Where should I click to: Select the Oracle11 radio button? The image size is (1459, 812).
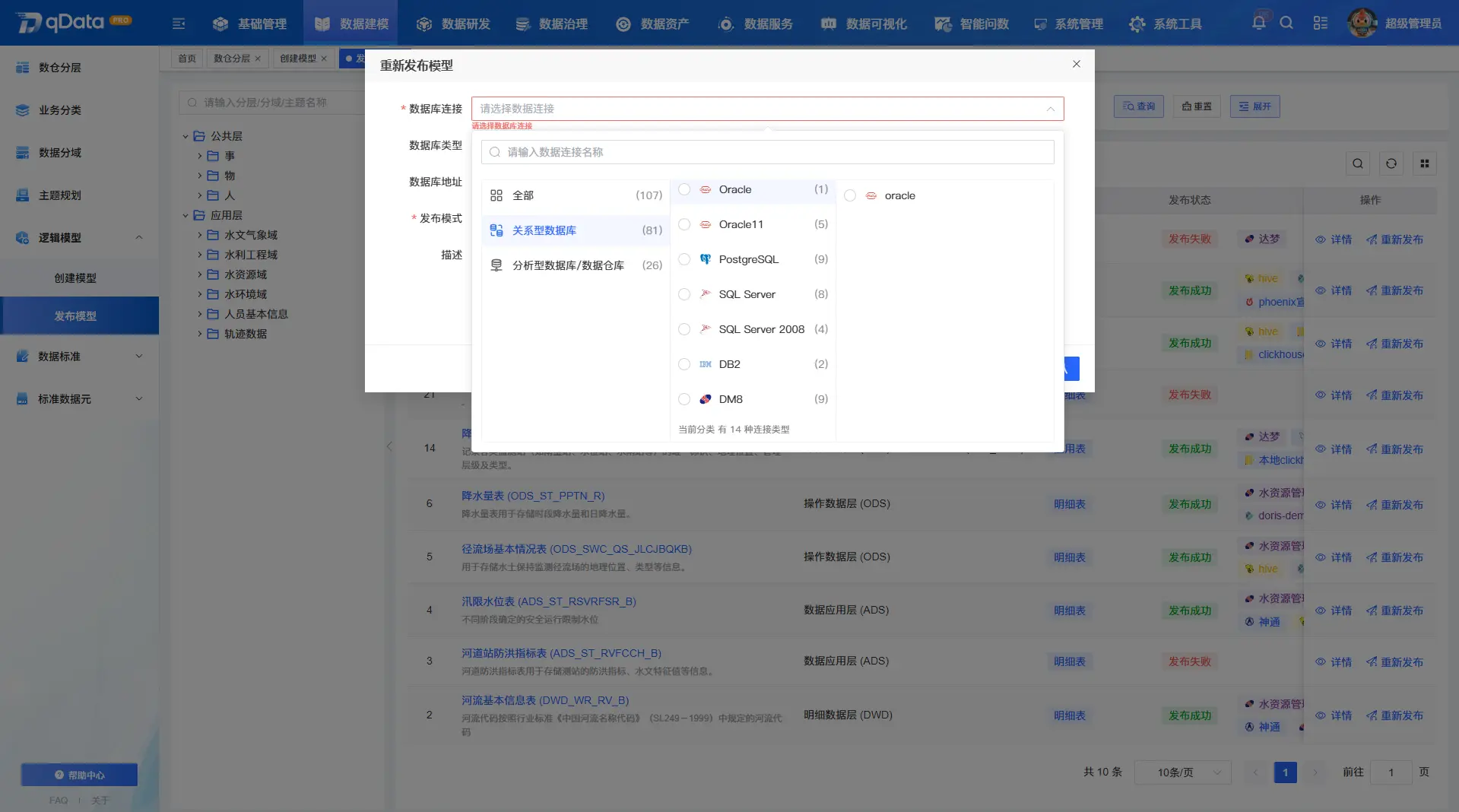(x=684, y=224)
